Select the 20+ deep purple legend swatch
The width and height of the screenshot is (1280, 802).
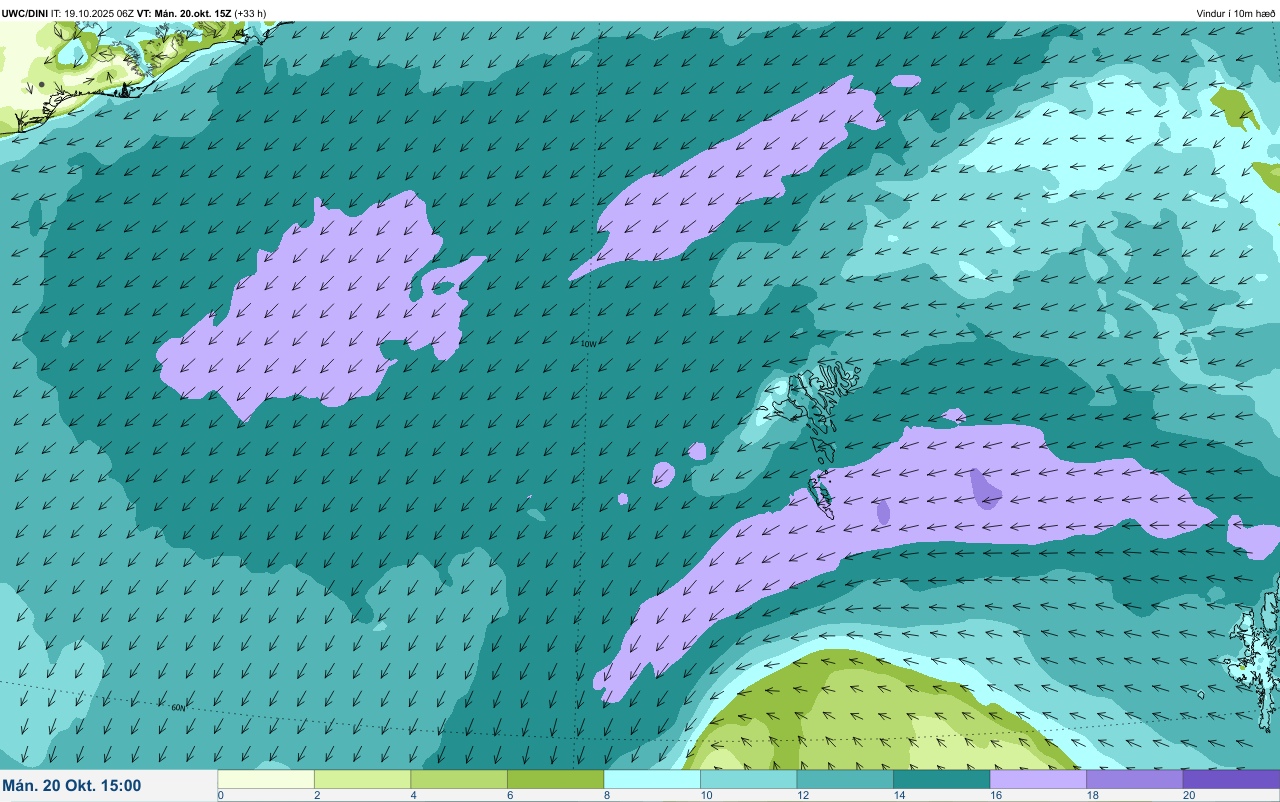[1231, 779]
